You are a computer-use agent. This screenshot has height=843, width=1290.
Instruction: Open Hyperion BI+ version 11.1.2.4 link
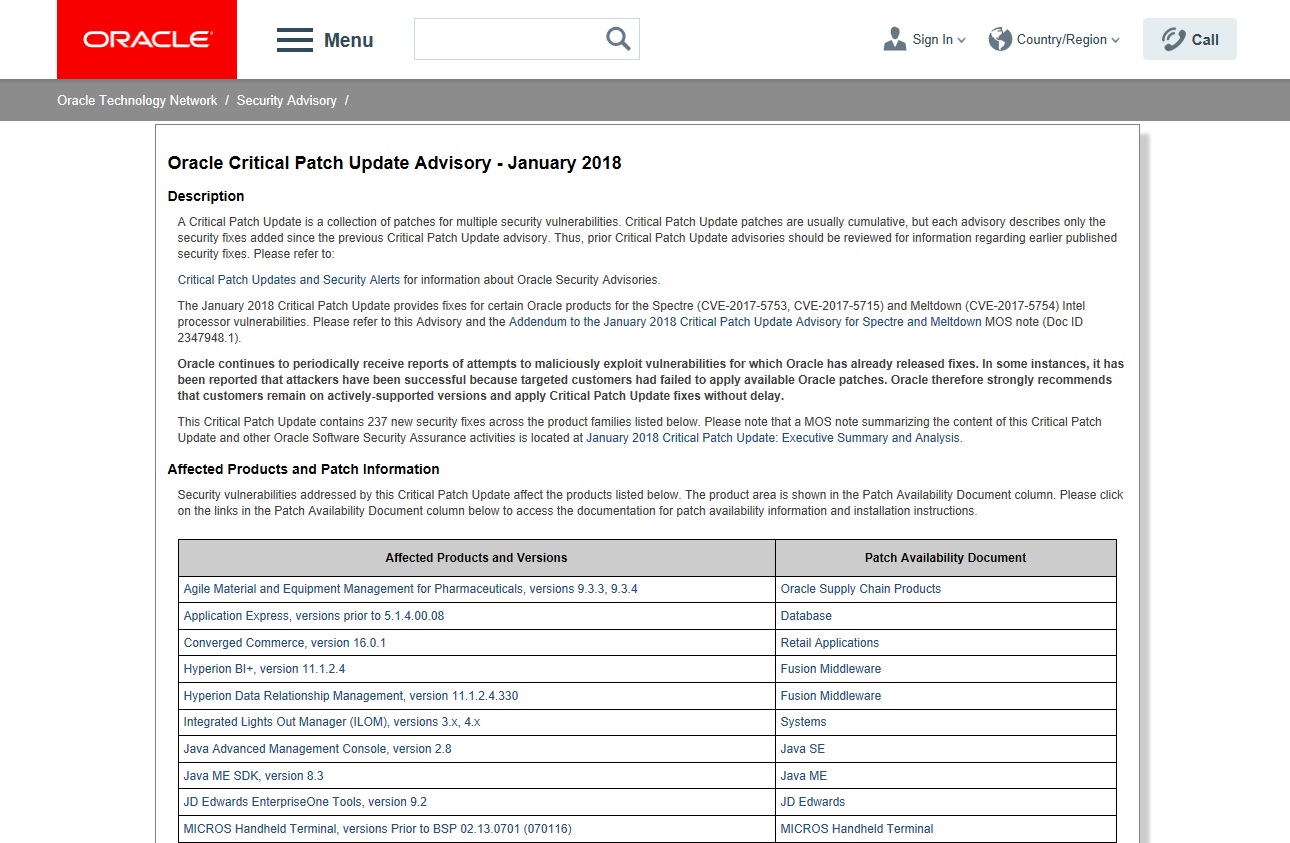pyautogui.click(x=264, y=669)
